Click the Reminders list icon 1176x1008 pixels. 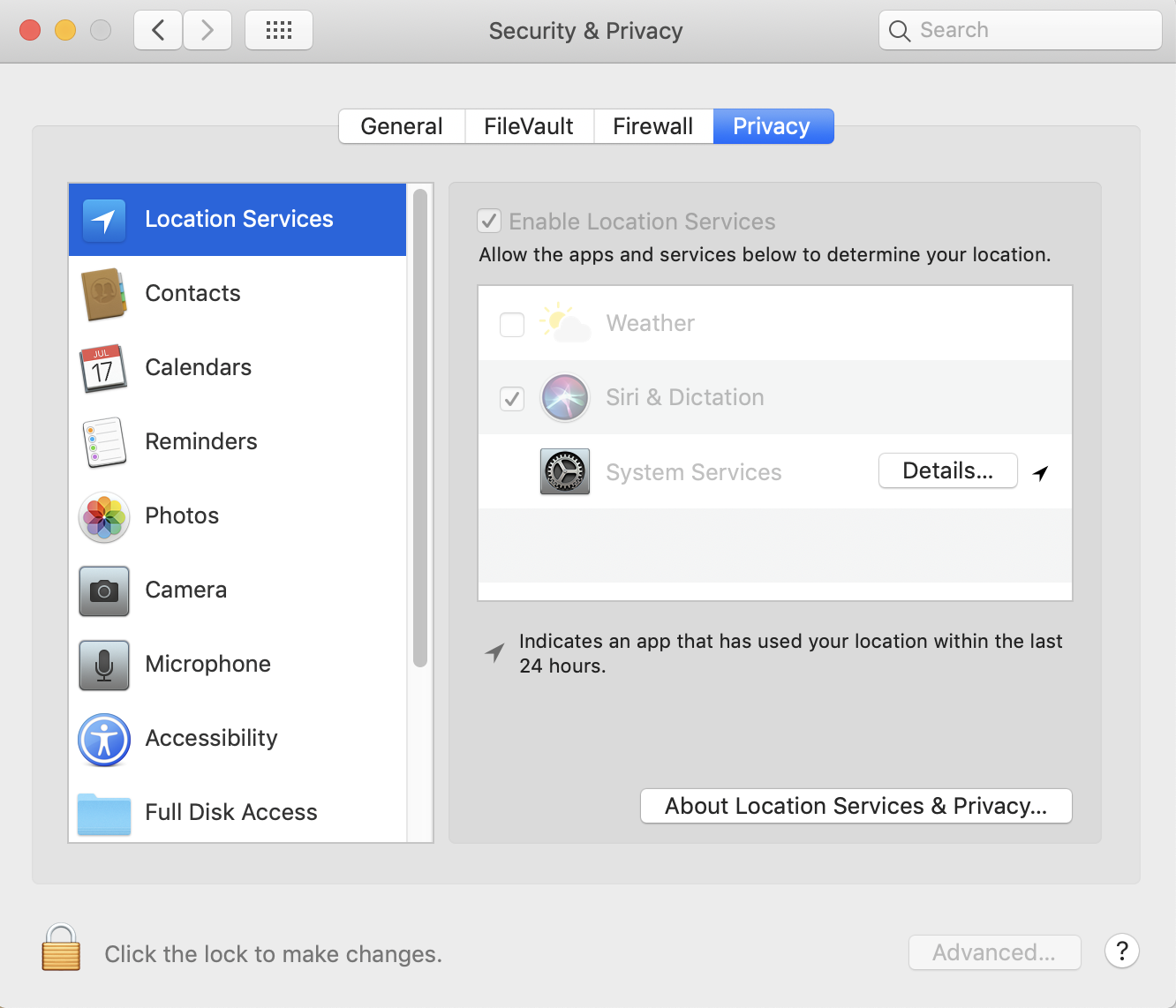104,442
